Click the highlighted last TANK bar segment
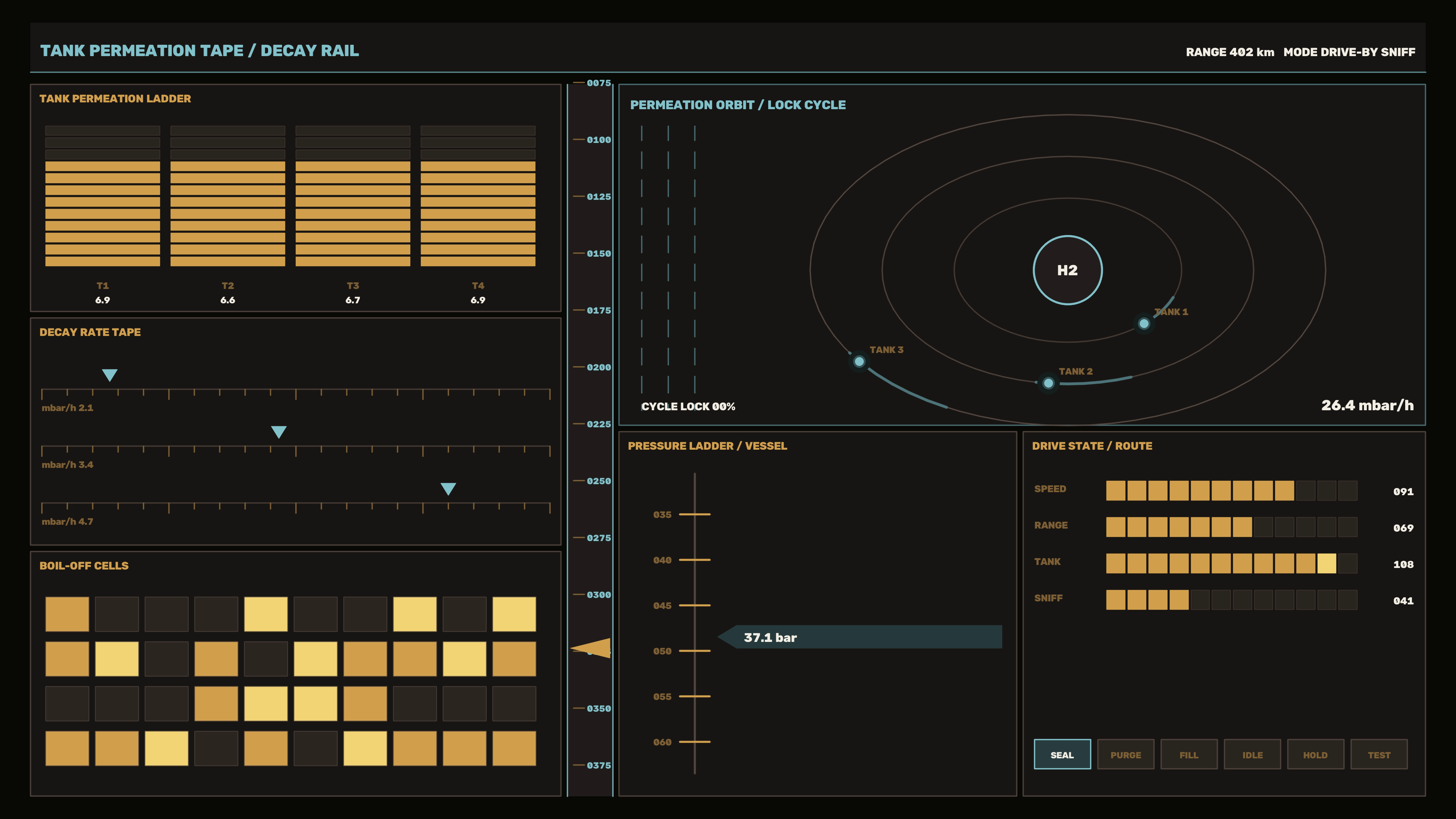Image resolution: width=1456 pixels, height=819 pixels. pyautogui.click(x=1326, y=563)
